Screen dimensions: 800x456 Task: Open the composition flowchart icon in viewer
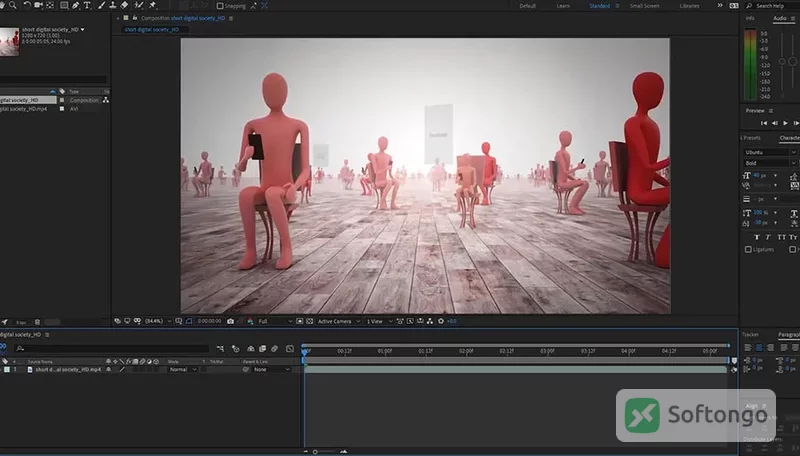[430, 321]
